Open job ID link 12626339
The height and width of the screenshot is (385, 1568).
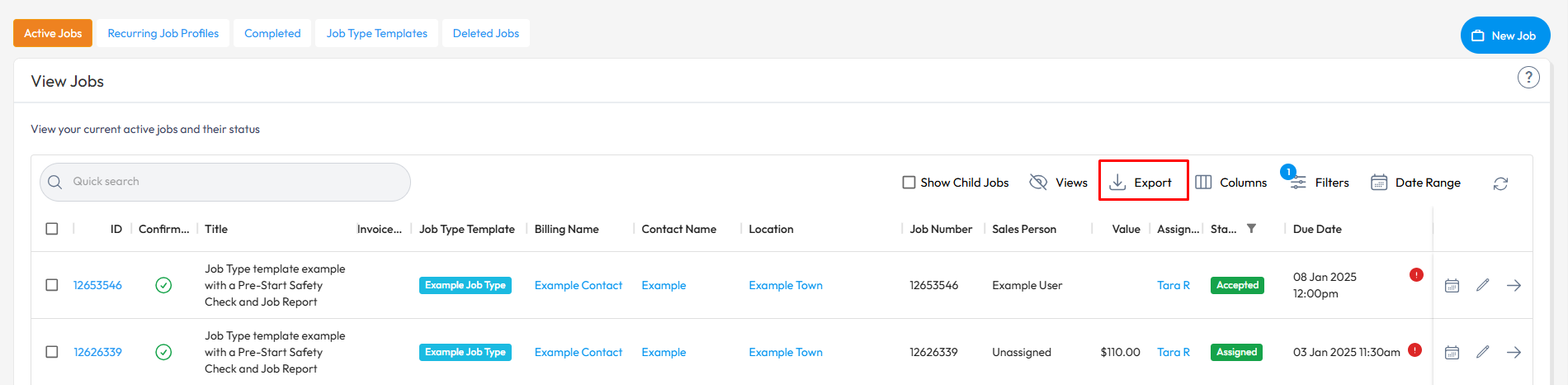[97, 352]
